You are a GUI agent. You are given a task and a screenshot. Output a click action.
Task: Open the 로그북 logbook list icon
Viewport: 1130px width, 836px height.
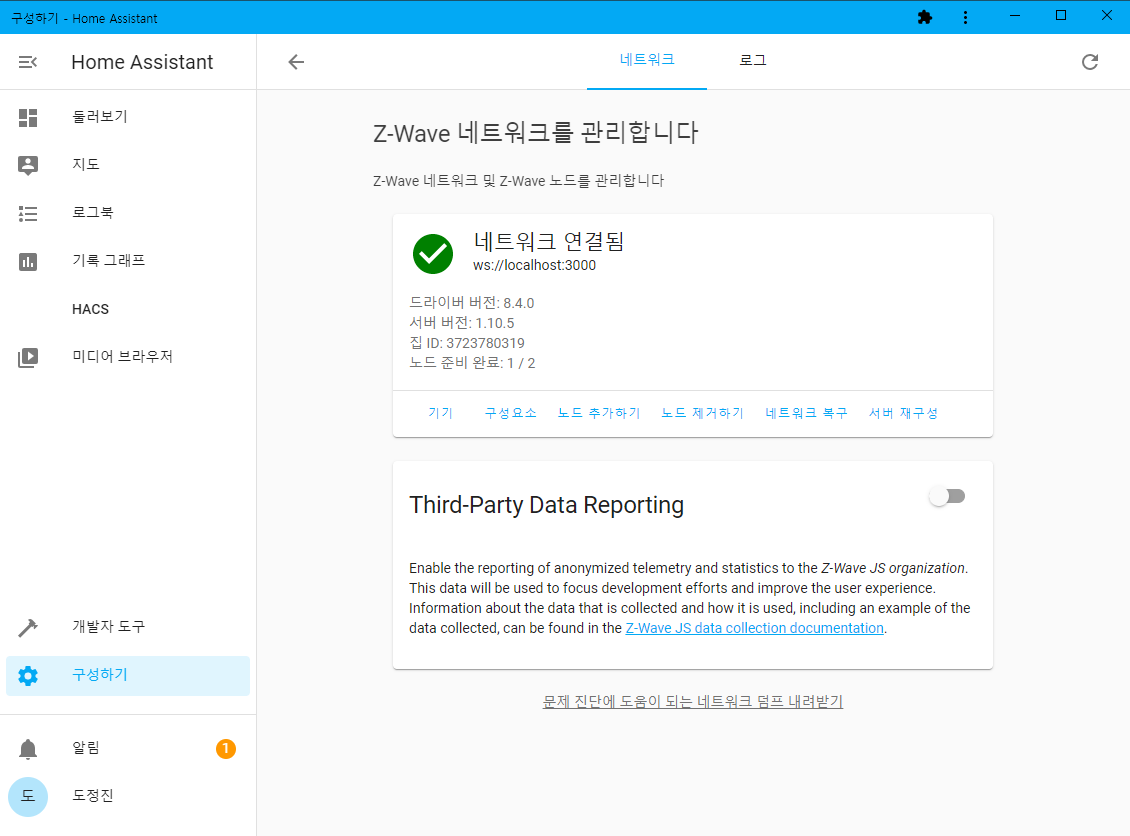click(x=27, y=213)
